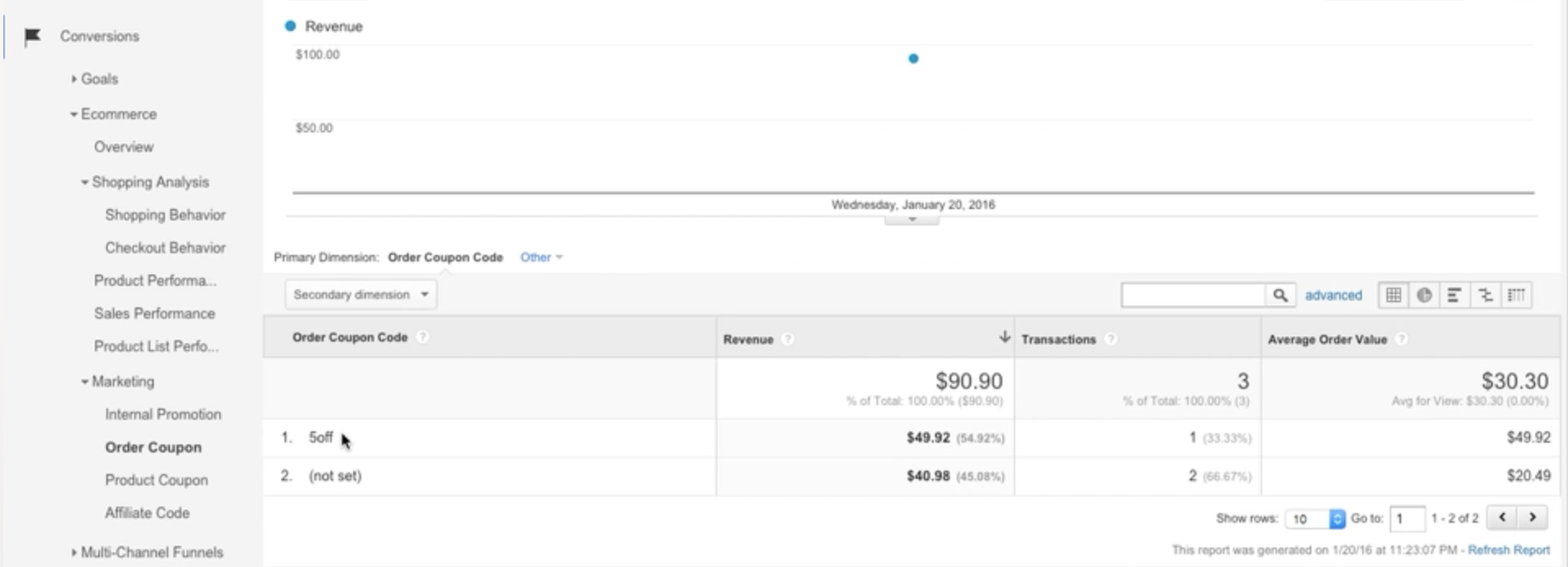Select the pie chart percentage view icon
The image size is (1568, 567).
point(1424,295)
